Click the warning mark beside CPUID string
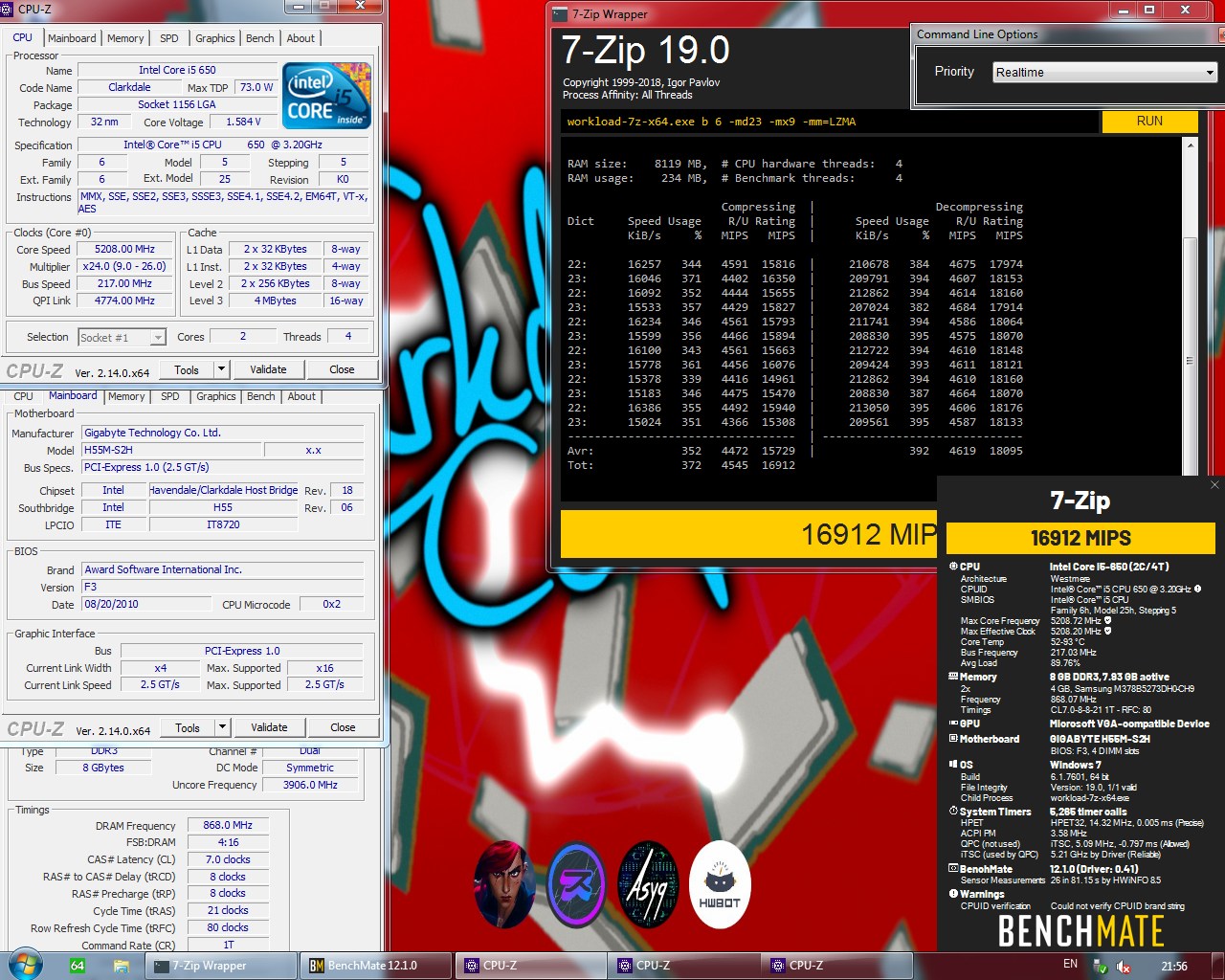The image size is (1225, 980). click(x=1196, y=589)
